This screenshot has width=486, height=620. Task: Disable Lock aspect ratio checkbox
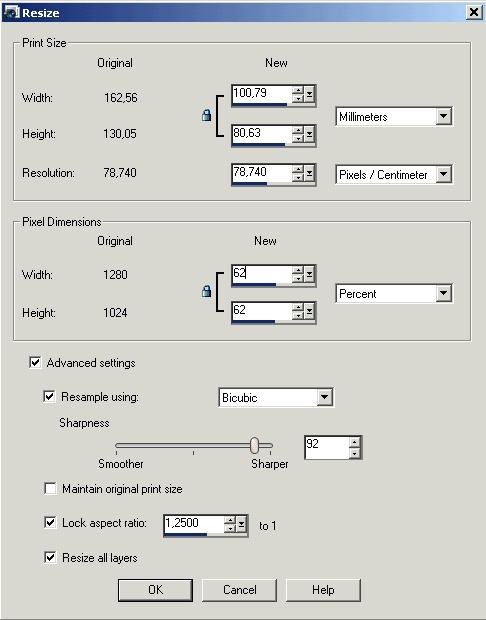click(x=50, y=523)
